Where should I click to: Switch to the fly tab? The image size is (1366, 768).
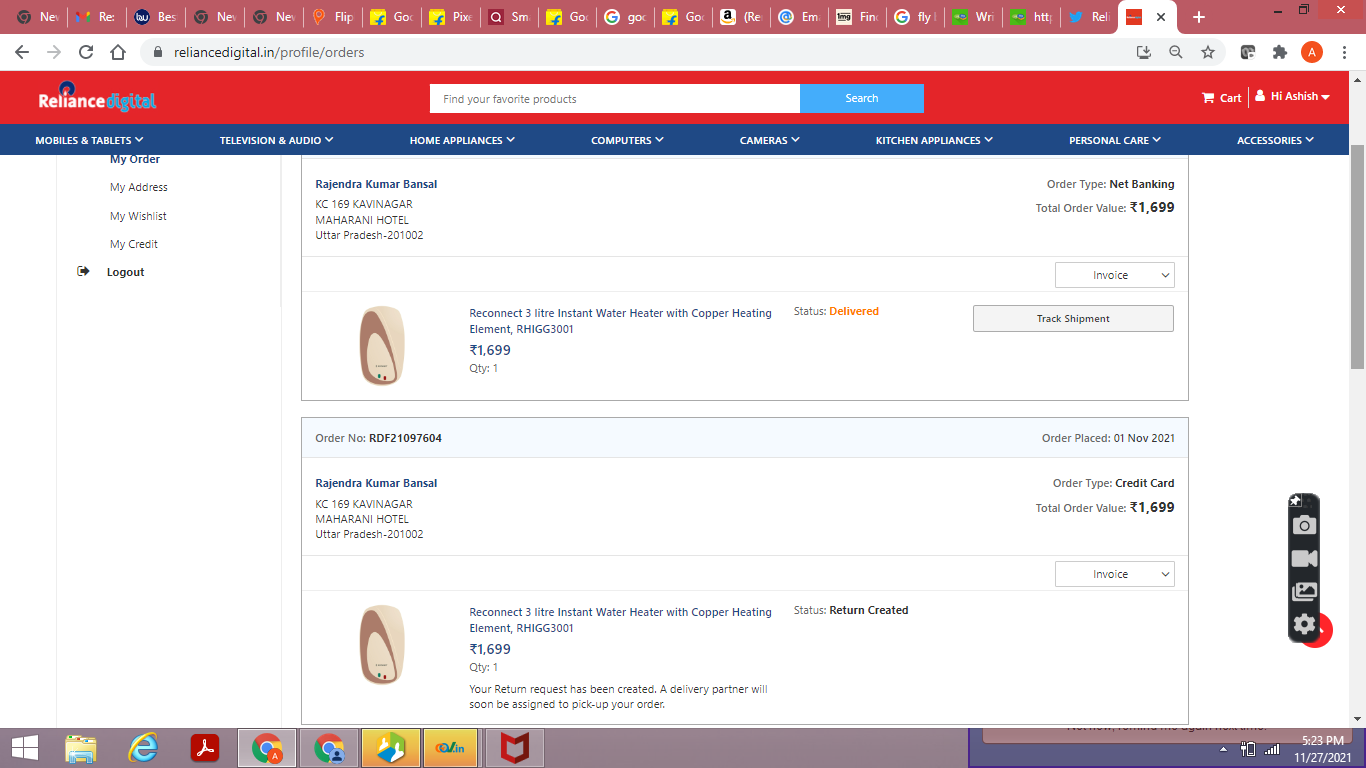pyautogui.click(x=915, y=17)
